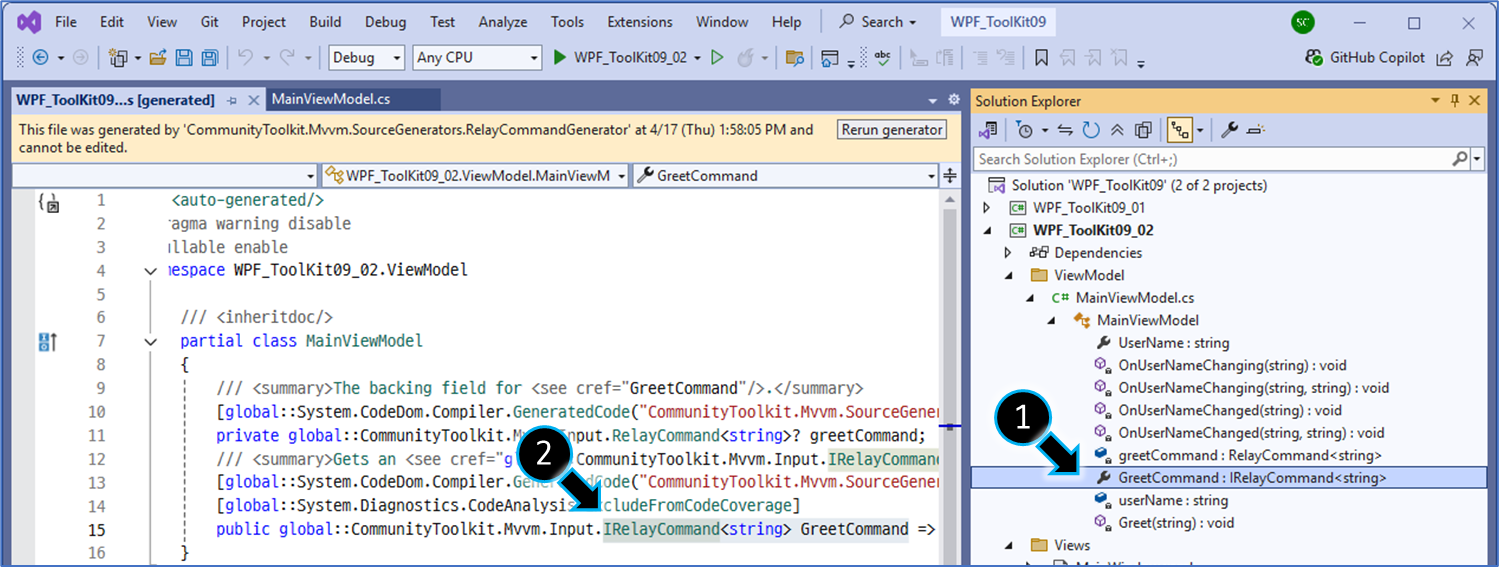
Task: Click the Redo arrow icon
Action: (x=287, y=58)
